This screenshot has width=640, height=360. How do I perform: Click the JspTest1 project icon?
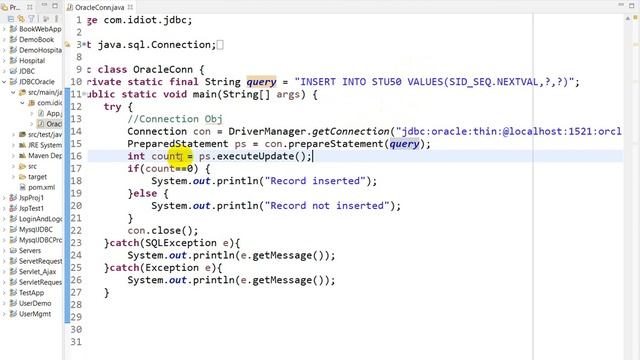pyautogui.click(x=13, y=209)
